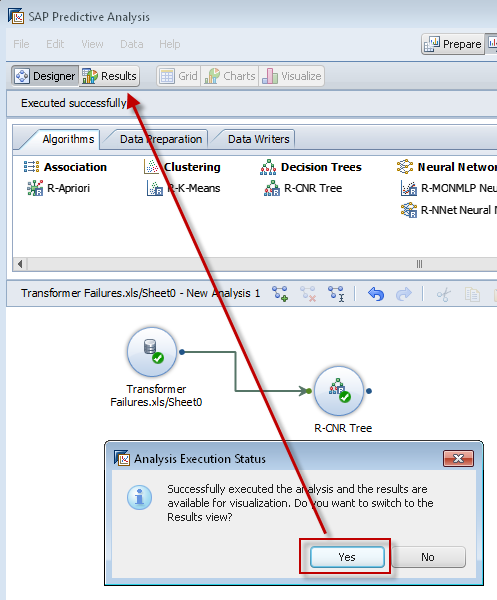
Task: Click the undo arrow in analysis toolbar
Action: (376, 294)
